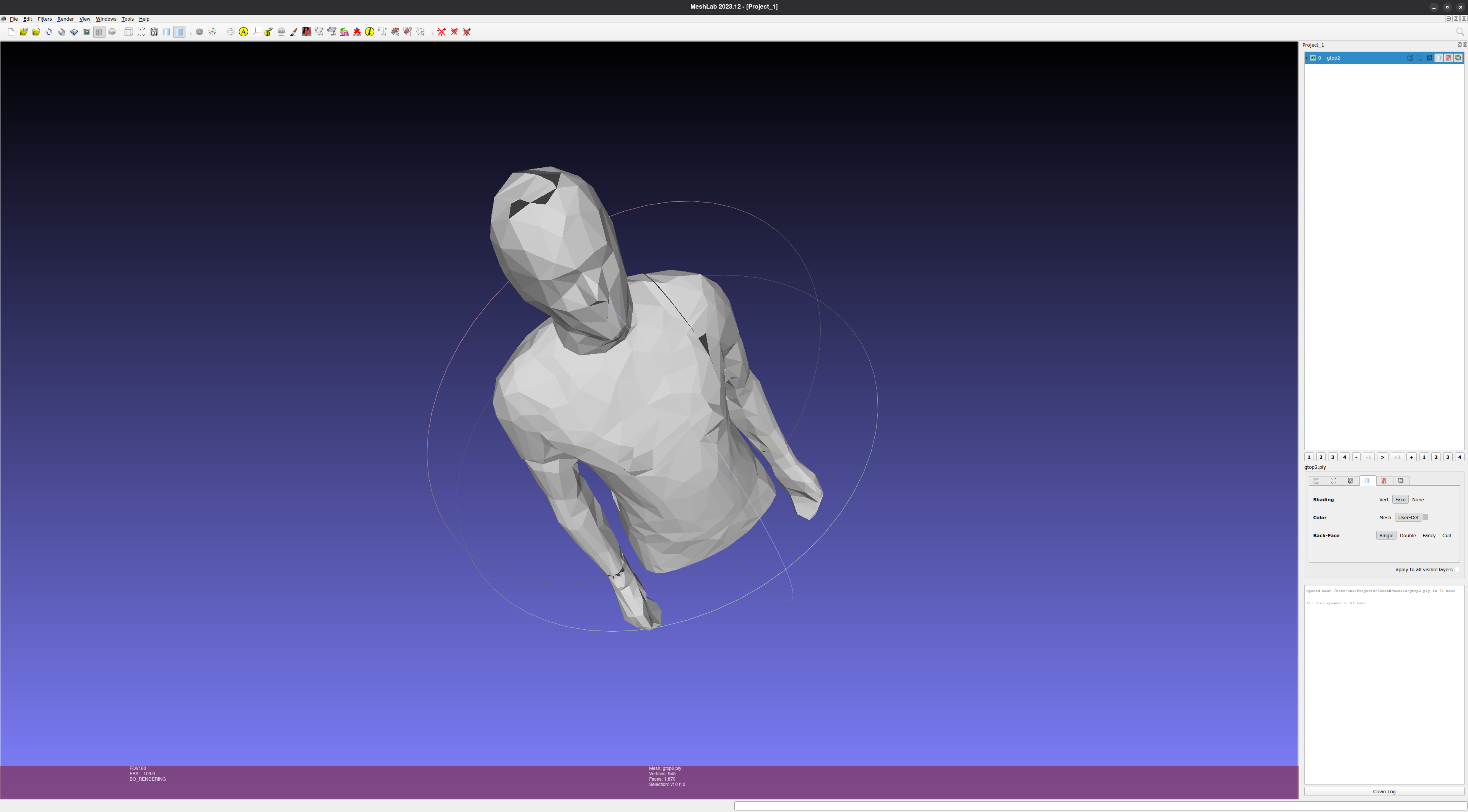Enable points rendering in main toolbar

pos(141,32)
